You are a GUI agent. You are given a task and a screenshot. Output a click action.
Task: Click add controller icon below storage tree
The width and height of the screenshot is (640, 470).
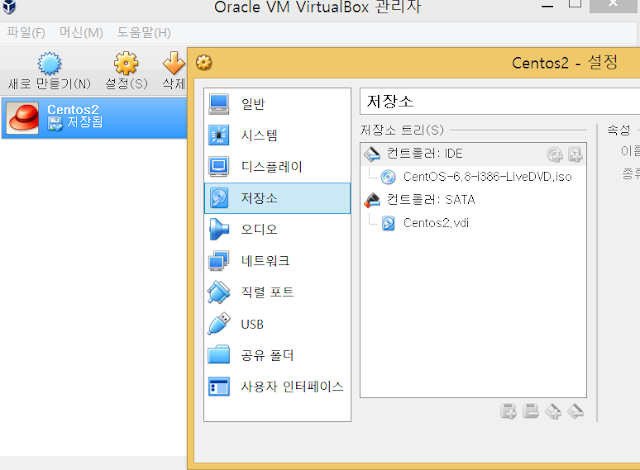click(x=553, y=411)
